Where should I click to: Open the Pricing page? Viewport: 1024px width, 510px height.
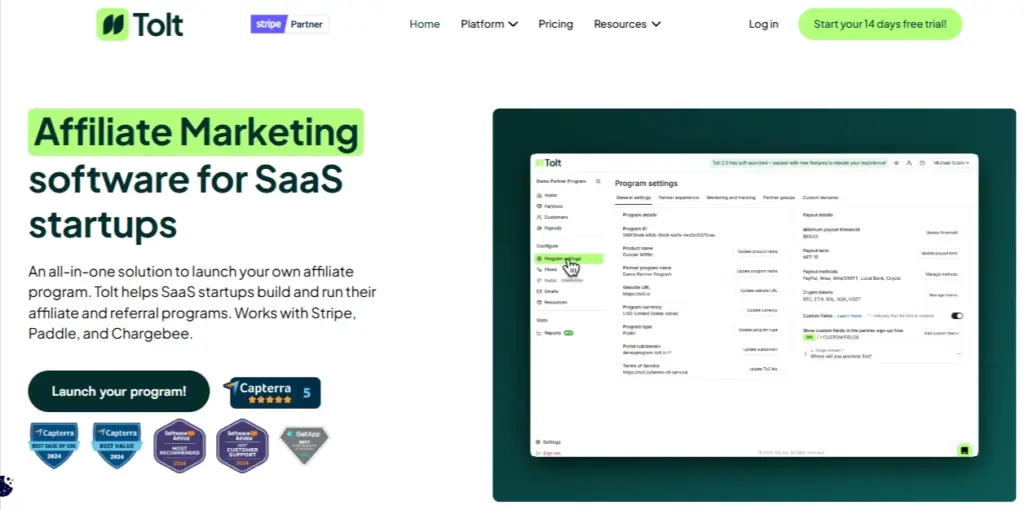tap(556, 24)
